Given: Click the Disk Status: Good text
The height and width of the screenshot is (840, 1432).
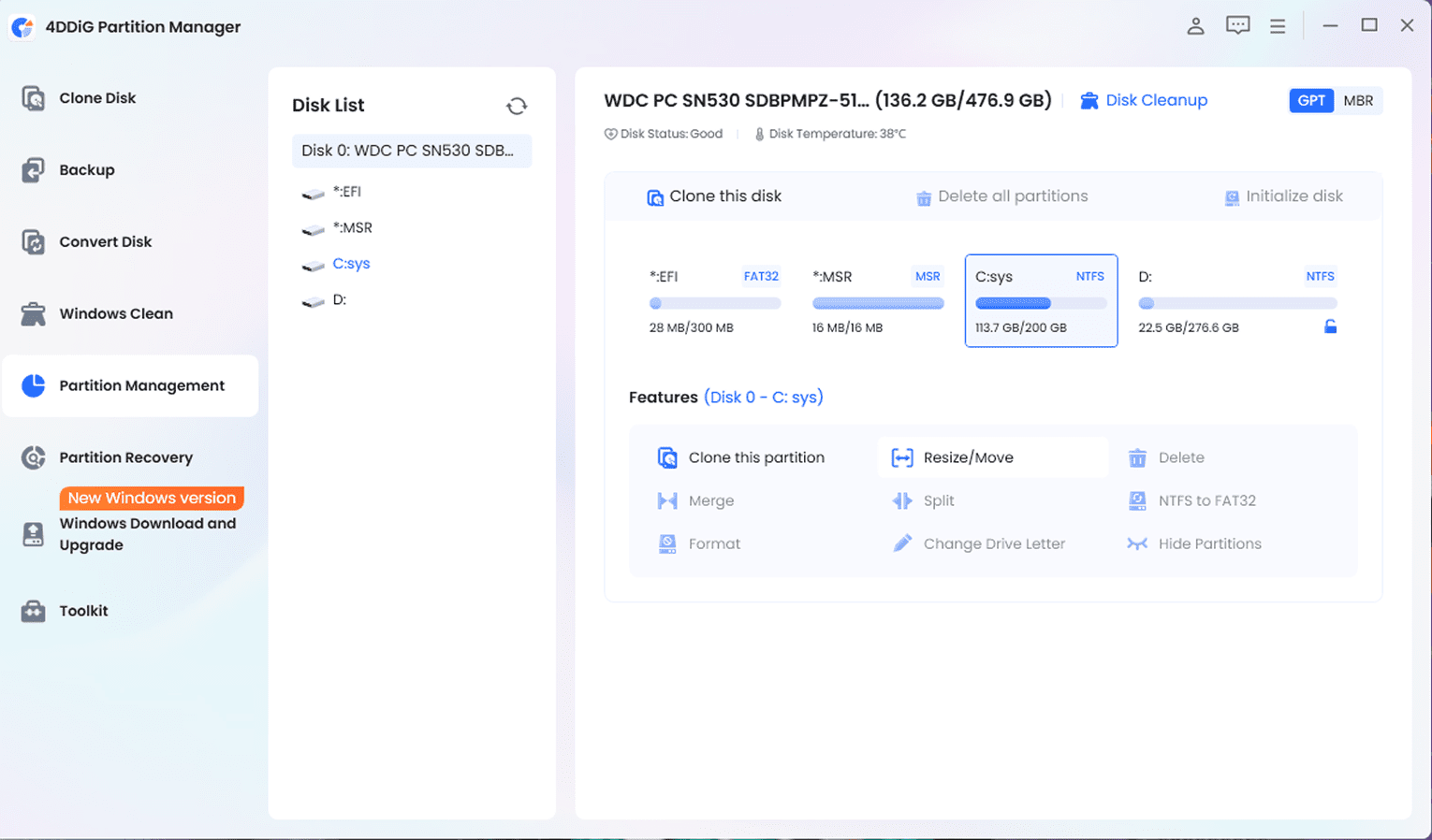Looking at the screenshot, I should click(x=671, y=134).
